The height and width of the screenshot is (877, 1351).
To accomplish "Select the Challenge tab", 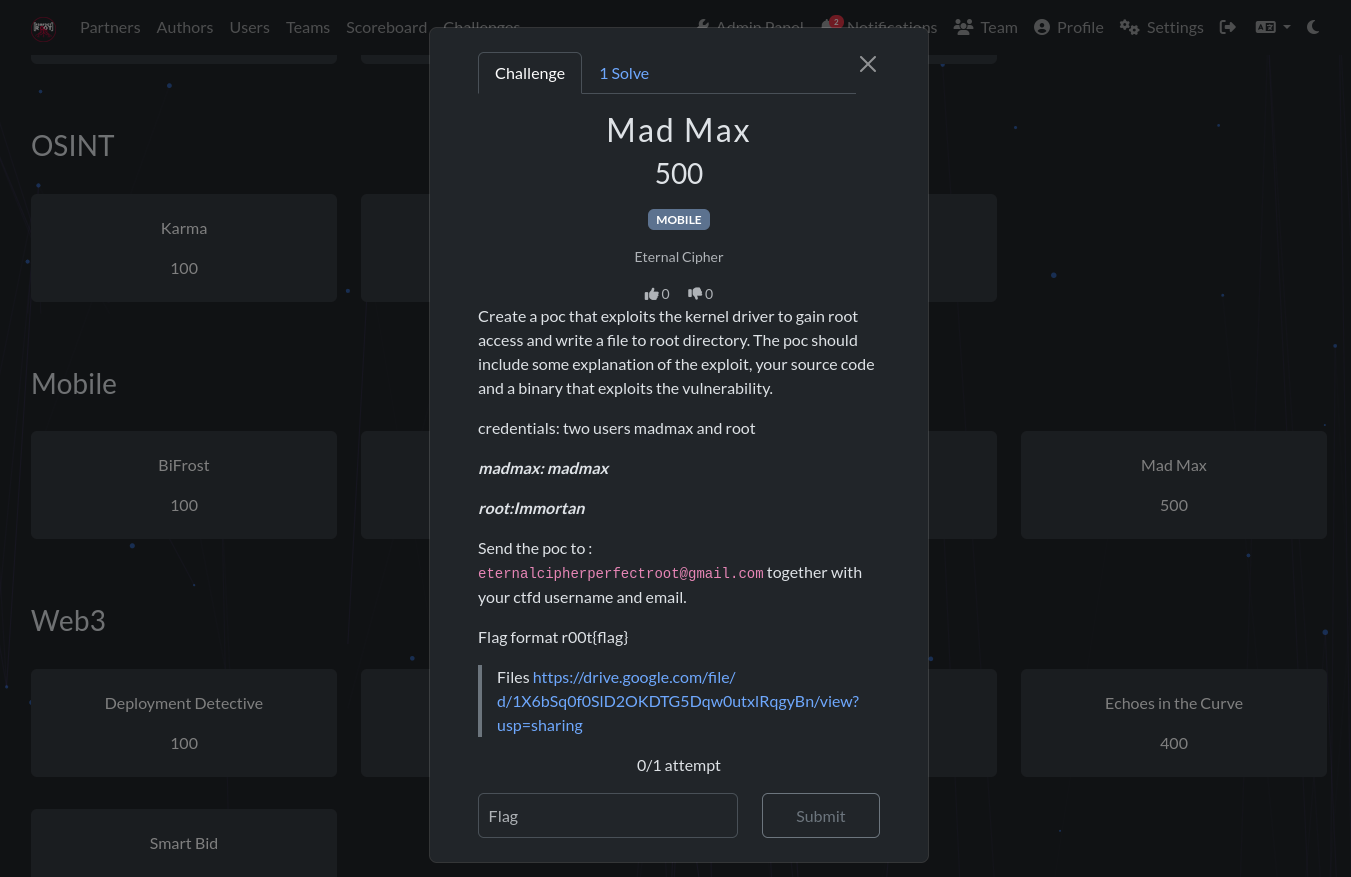I will click(530, 73).
